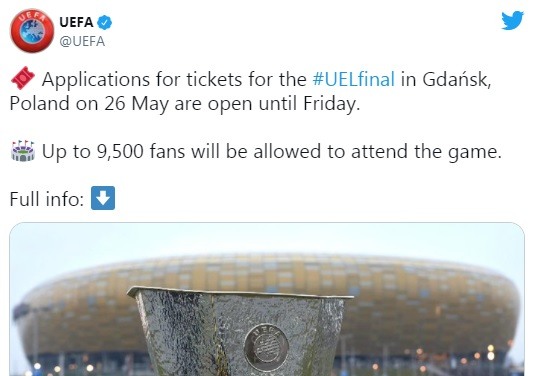
Task: Click the word 'Gdańsk' in the tweet
Action: pyautogui.click(x=457, y=79)
